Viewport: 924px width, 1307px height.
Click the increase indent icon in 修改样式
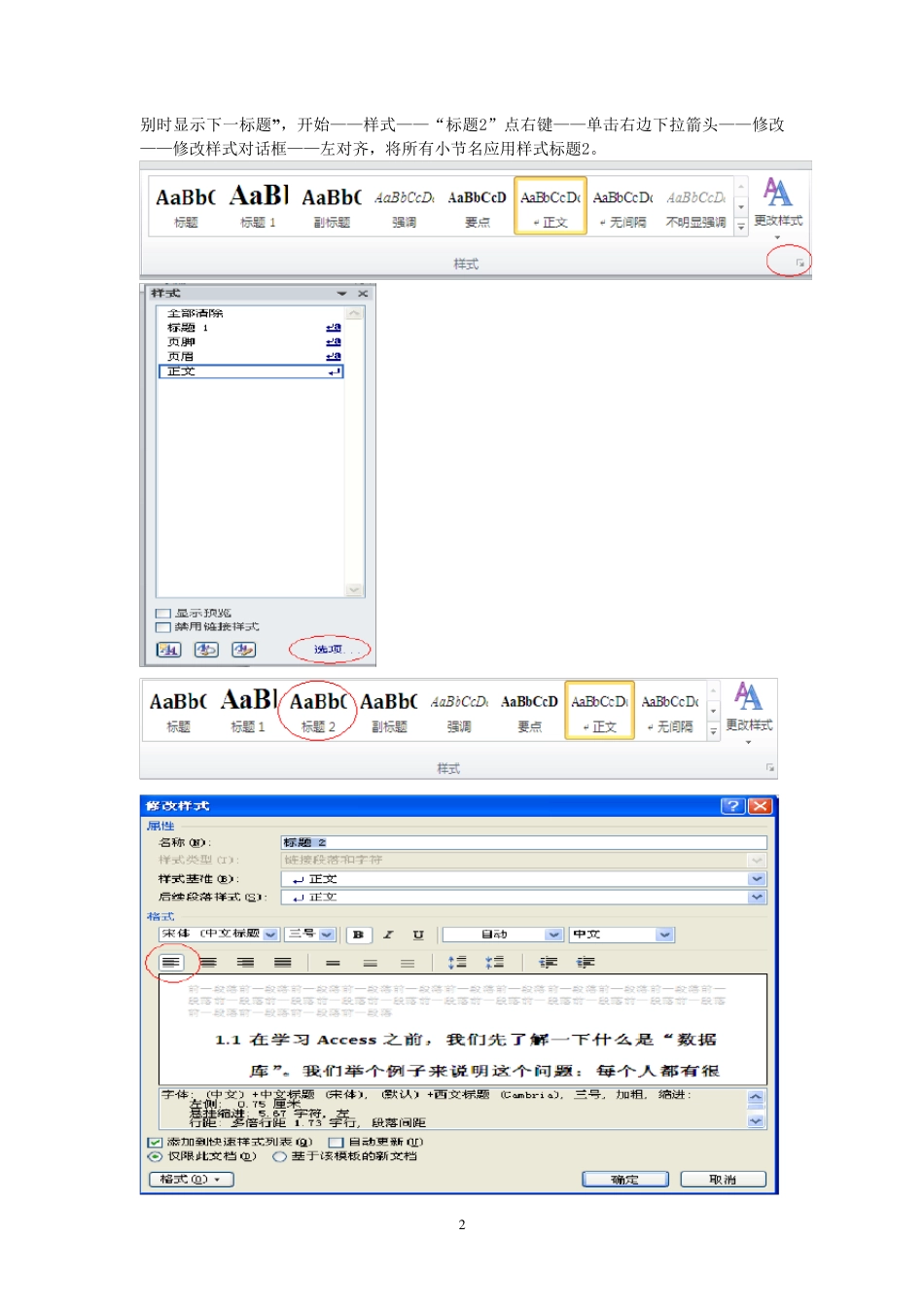585,963
